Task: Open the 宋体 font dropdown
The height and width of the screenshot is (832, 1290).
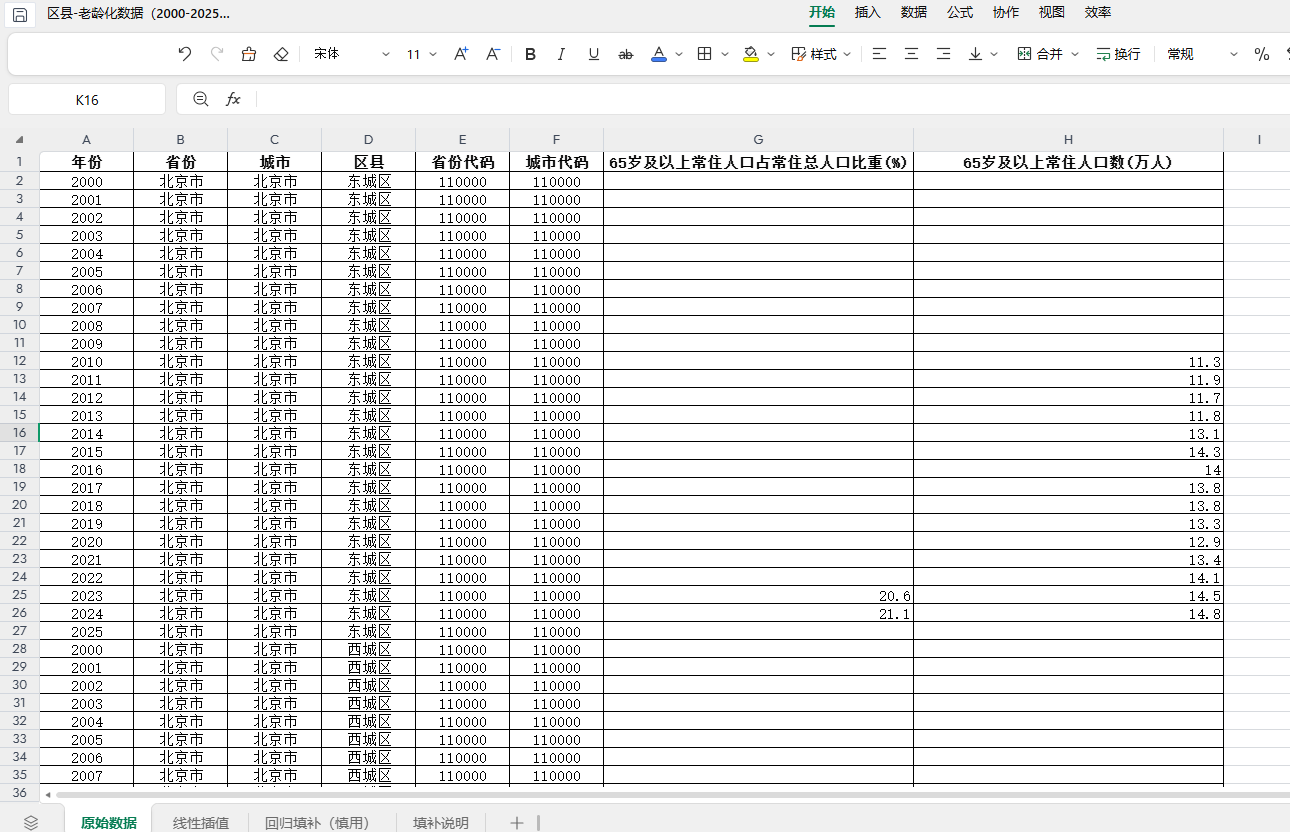Action: pos(352,54)
